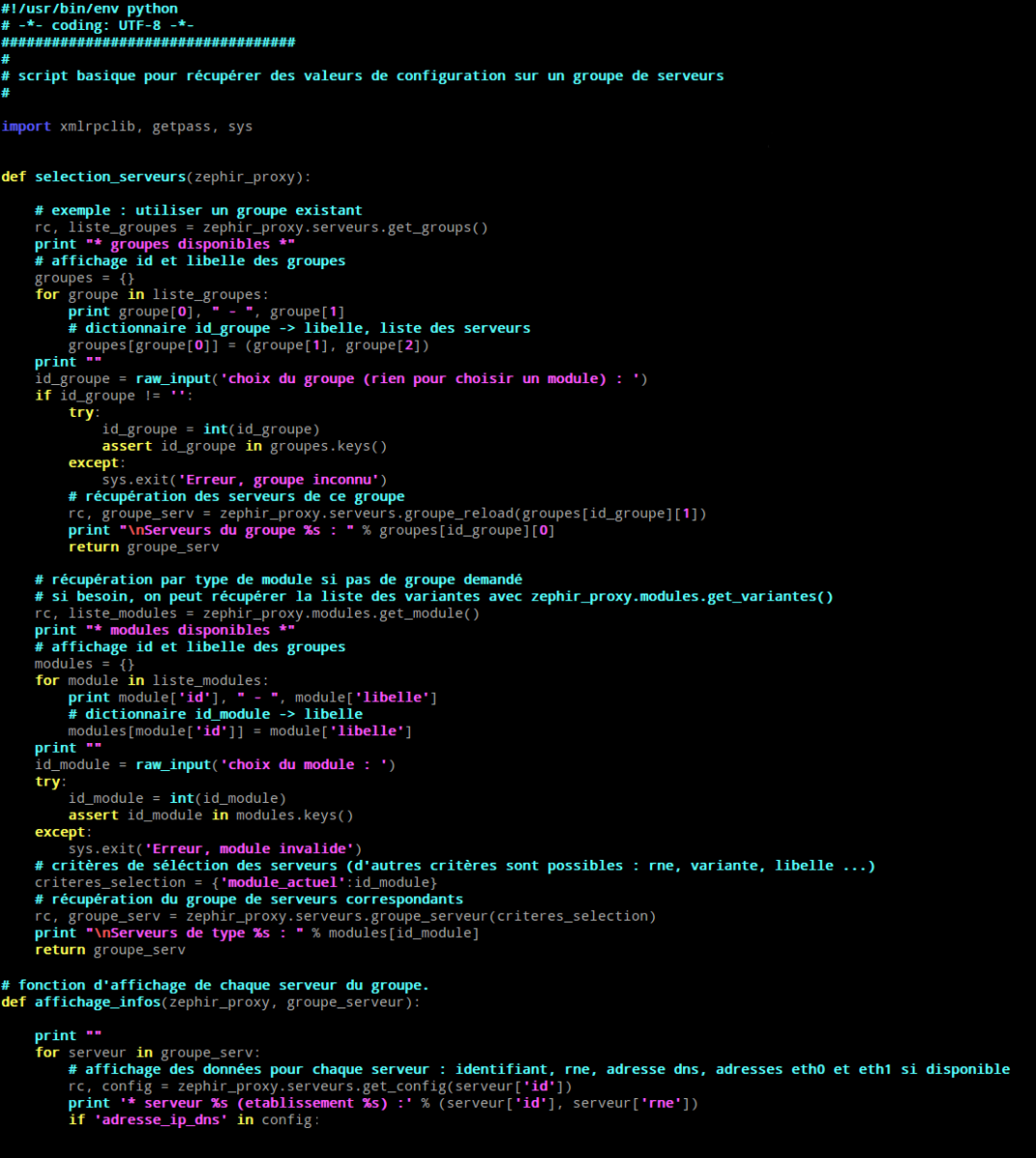Image resolution: width=1036 pixels, height=1158 pixels.
Task: Click the comment mentioning 'zephir_proxy.modules.get_variantes()'
Action: [x=434, y=596]
